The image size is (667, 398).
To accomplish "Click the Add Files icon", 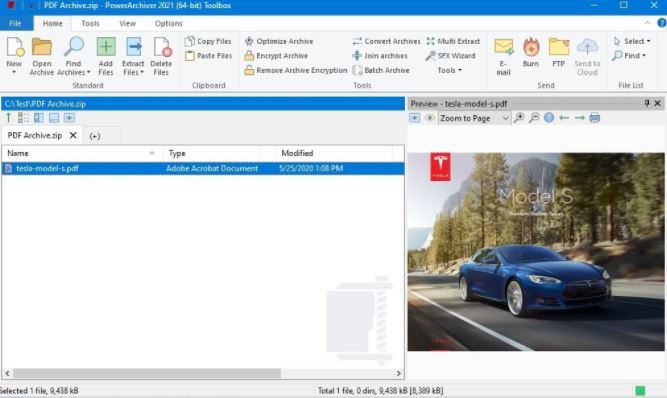I will click(x=105, y=46).
